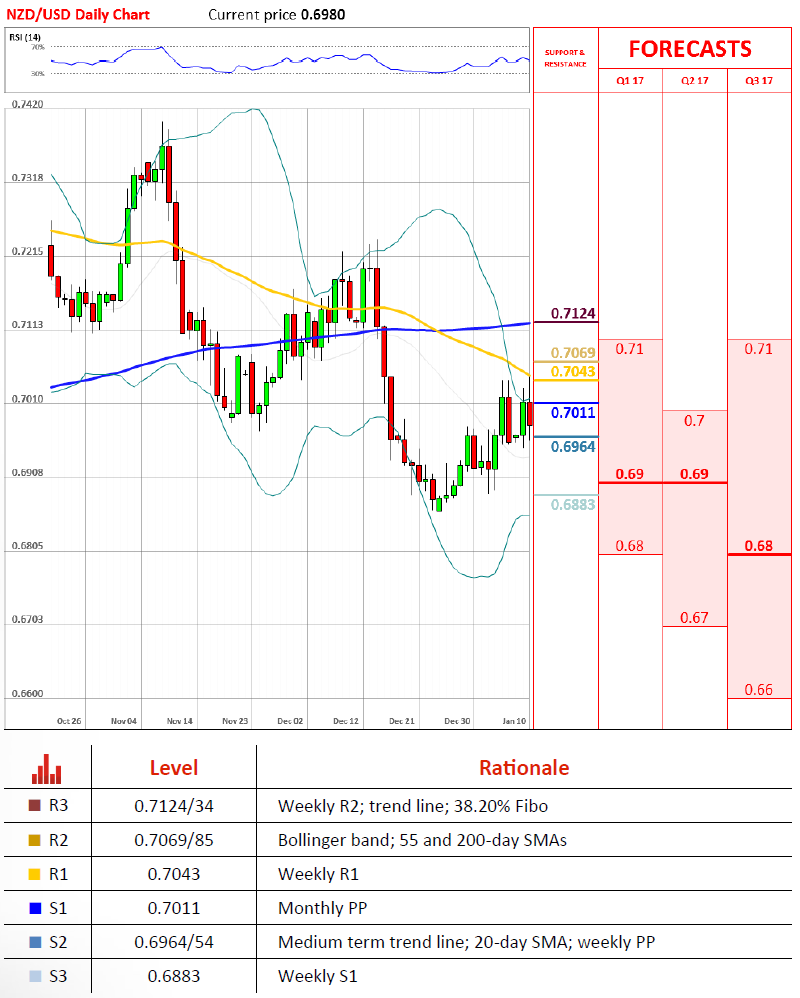Screen dimensions: 800x998
Task: Click the Nov 14 date axis label
Action: [x=179, y=721]
